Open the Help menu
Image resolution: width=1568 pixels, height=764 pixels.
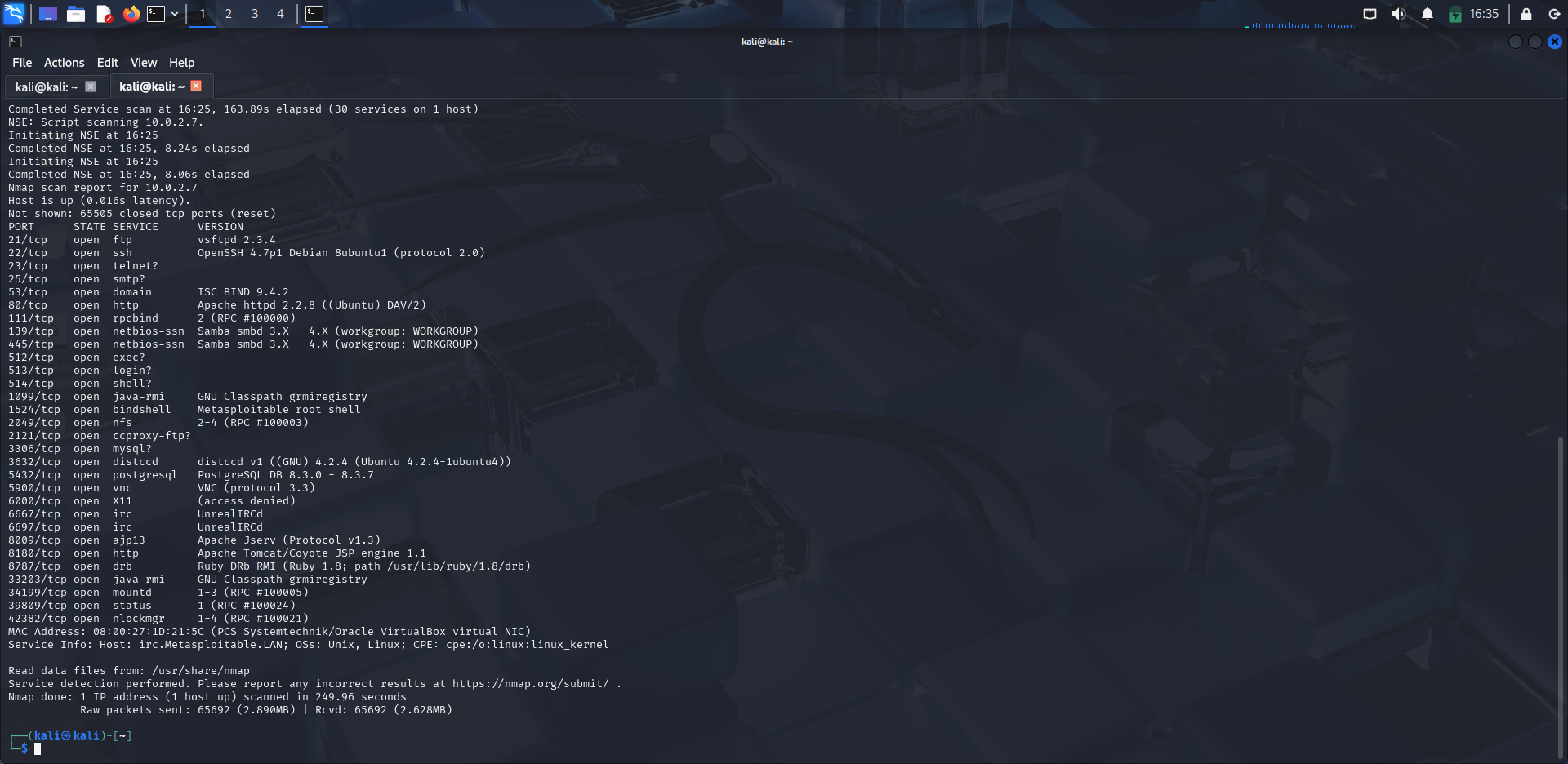click(181, 63)
